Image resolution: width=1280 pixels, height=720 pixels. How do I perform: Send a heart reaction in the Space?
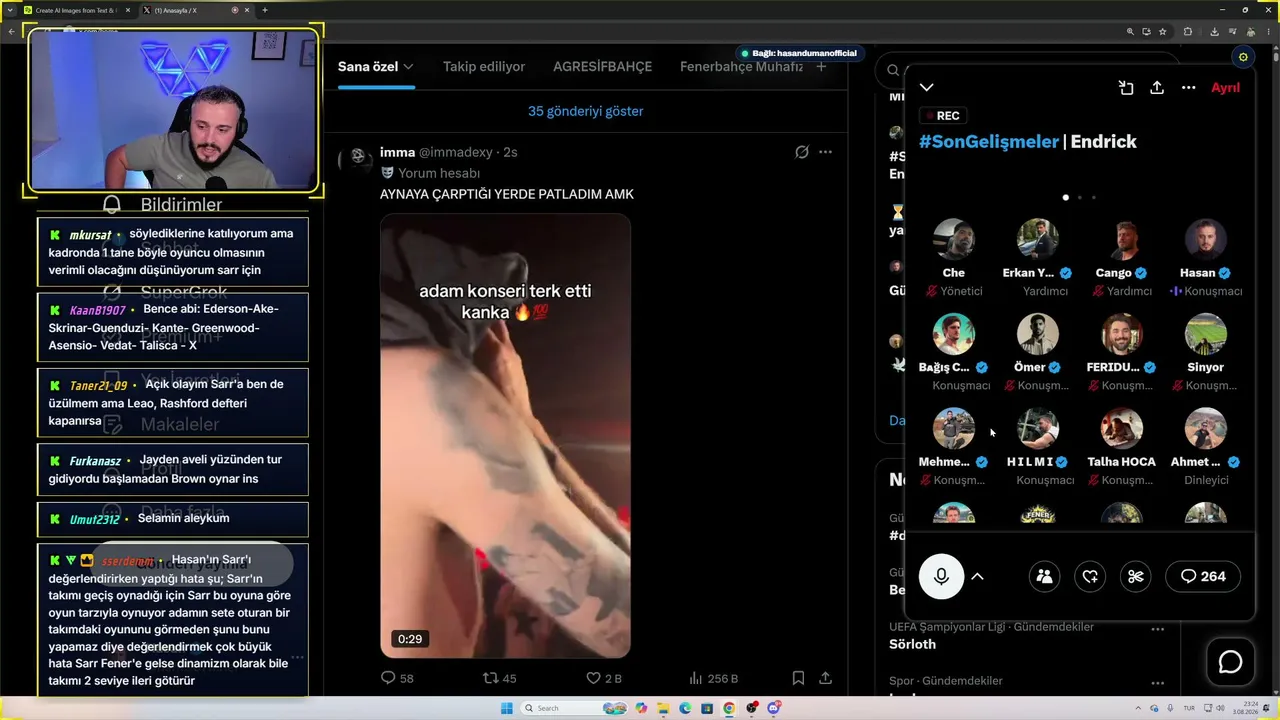point(1090,576)
